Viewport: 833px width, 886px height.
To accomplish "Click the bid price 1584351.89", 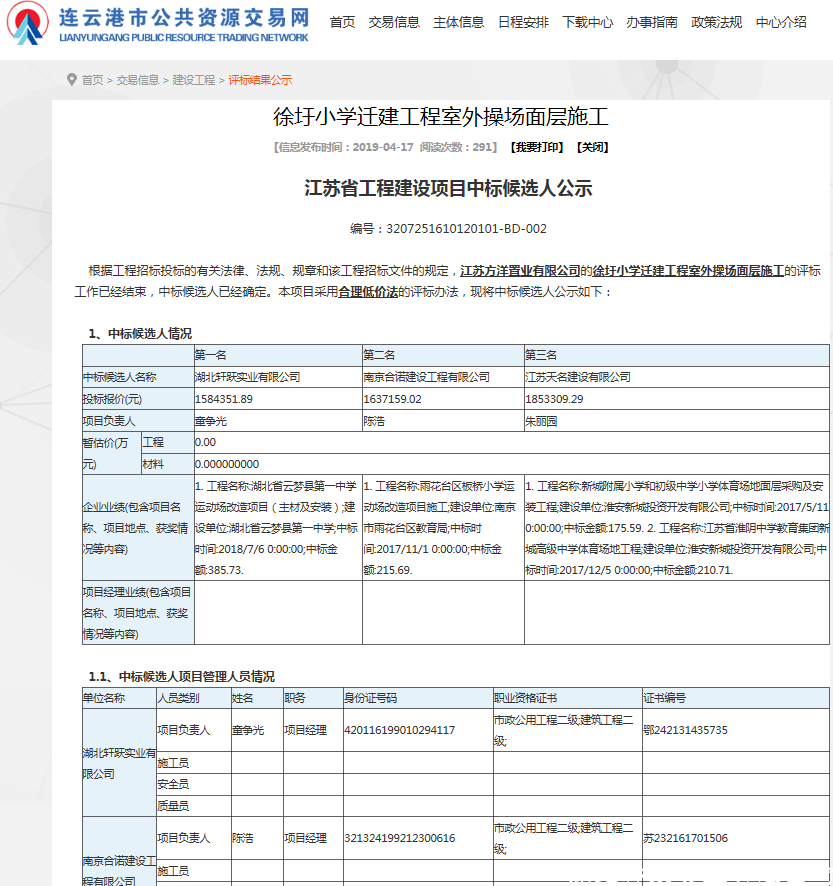I will (224, 399).
